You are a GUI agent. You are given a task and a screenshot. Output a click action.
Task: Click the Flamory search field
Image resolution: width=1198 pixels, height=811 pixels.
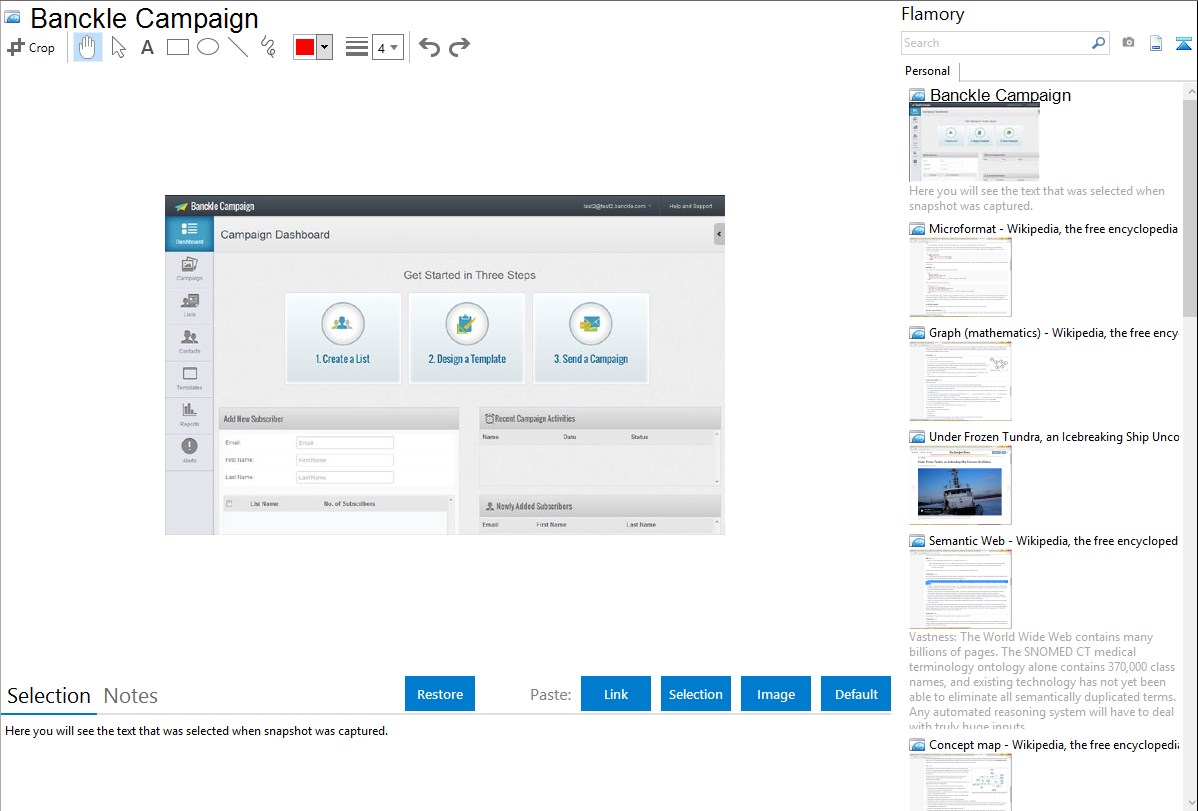tap(995, 43)
